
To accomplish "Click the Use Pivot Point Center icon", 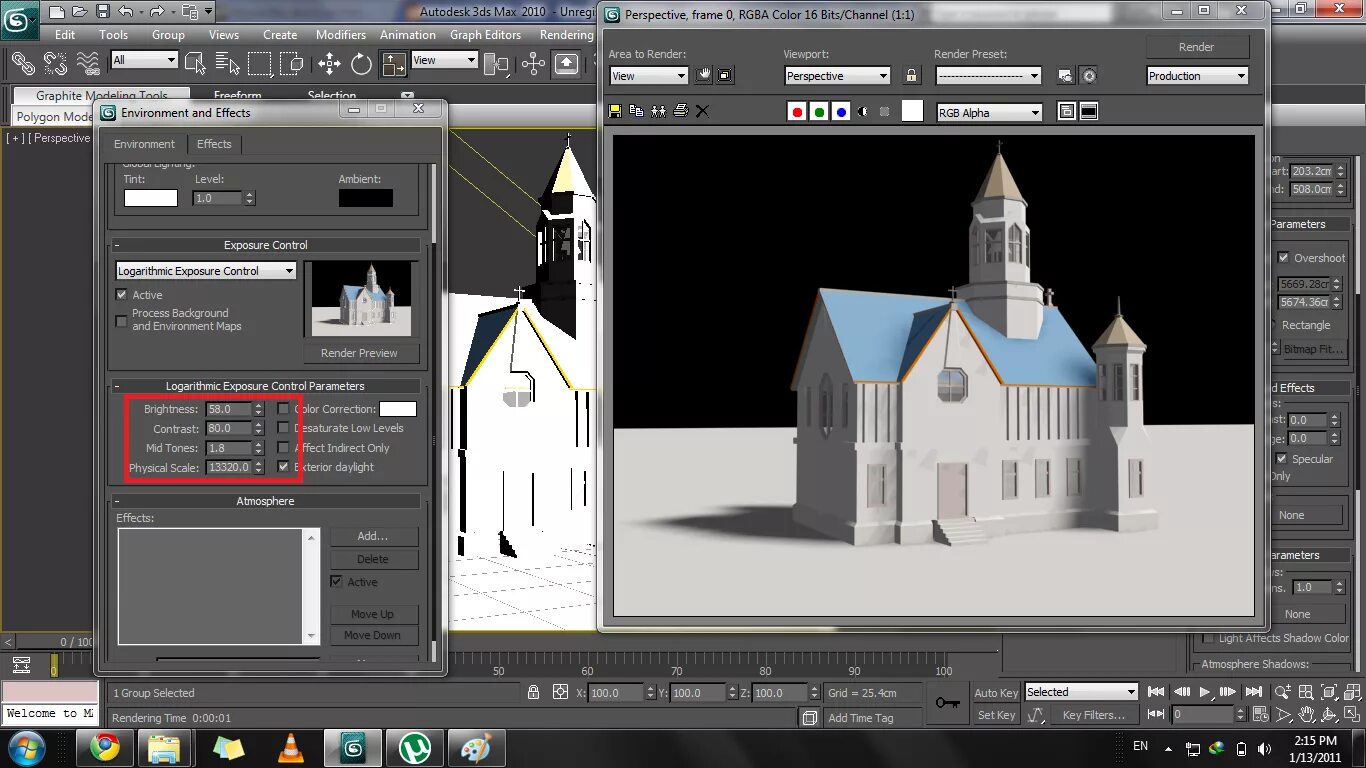I will click(496, 64).
